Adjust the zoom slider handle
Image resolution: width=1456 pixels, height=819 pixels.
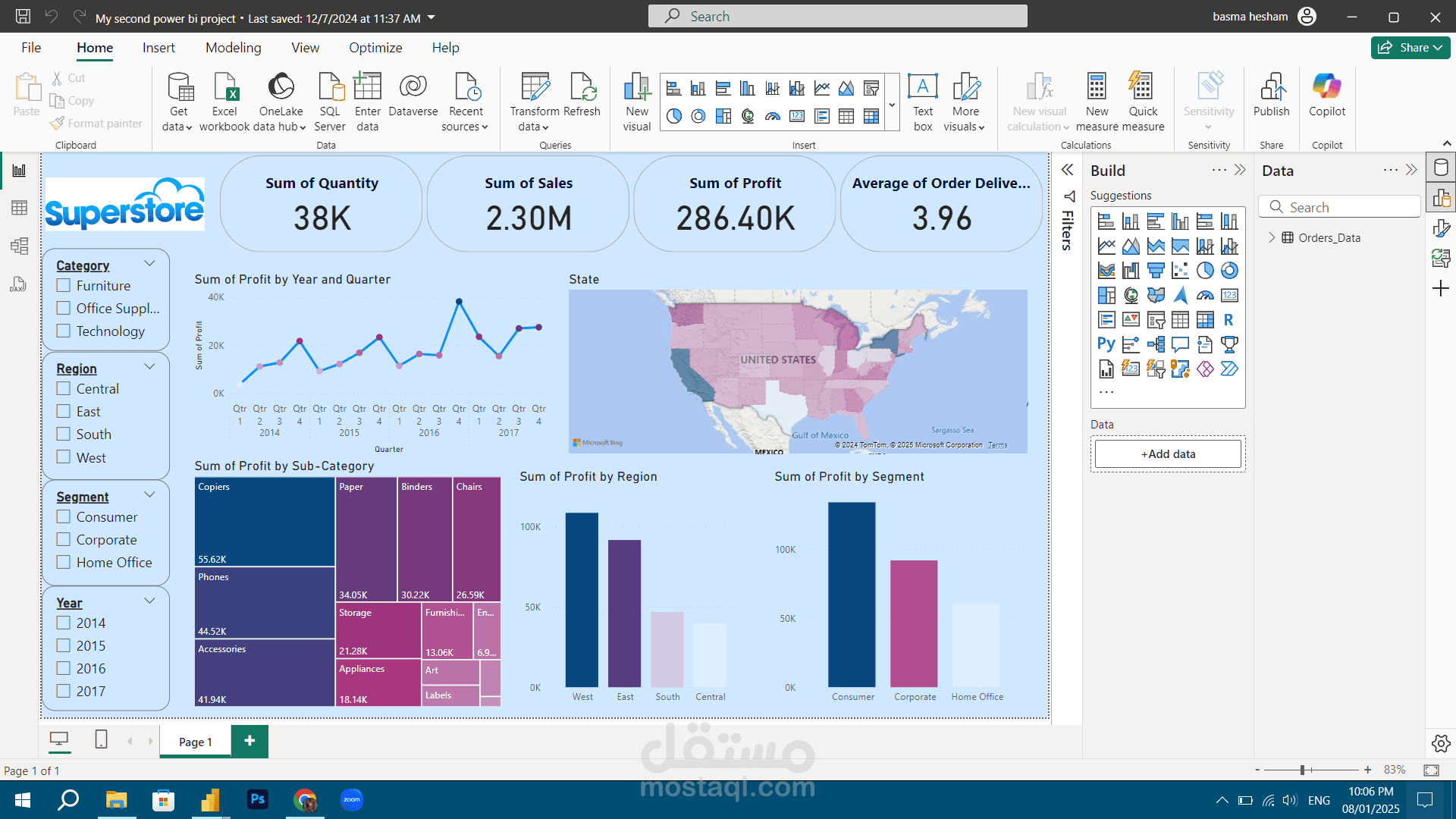pyautogui.click(x=1302, y=770)
